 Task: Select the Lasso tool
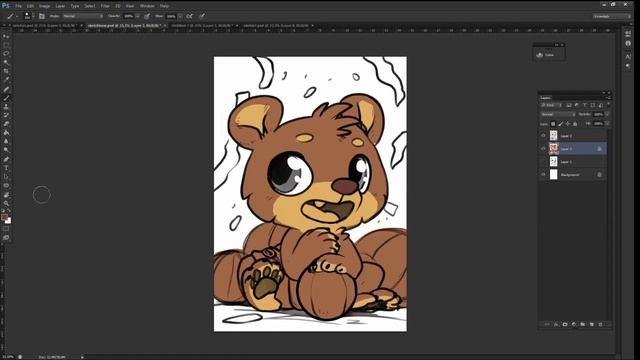(6, 53)
